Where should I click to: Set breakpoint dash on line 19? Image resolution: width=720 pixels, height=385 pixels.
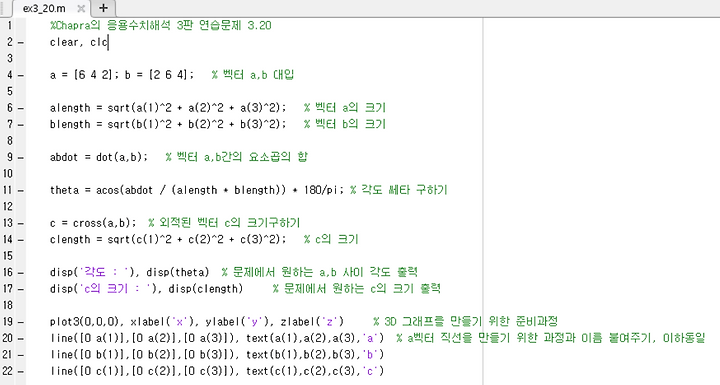pyautogui.click(x=21, y=322)
